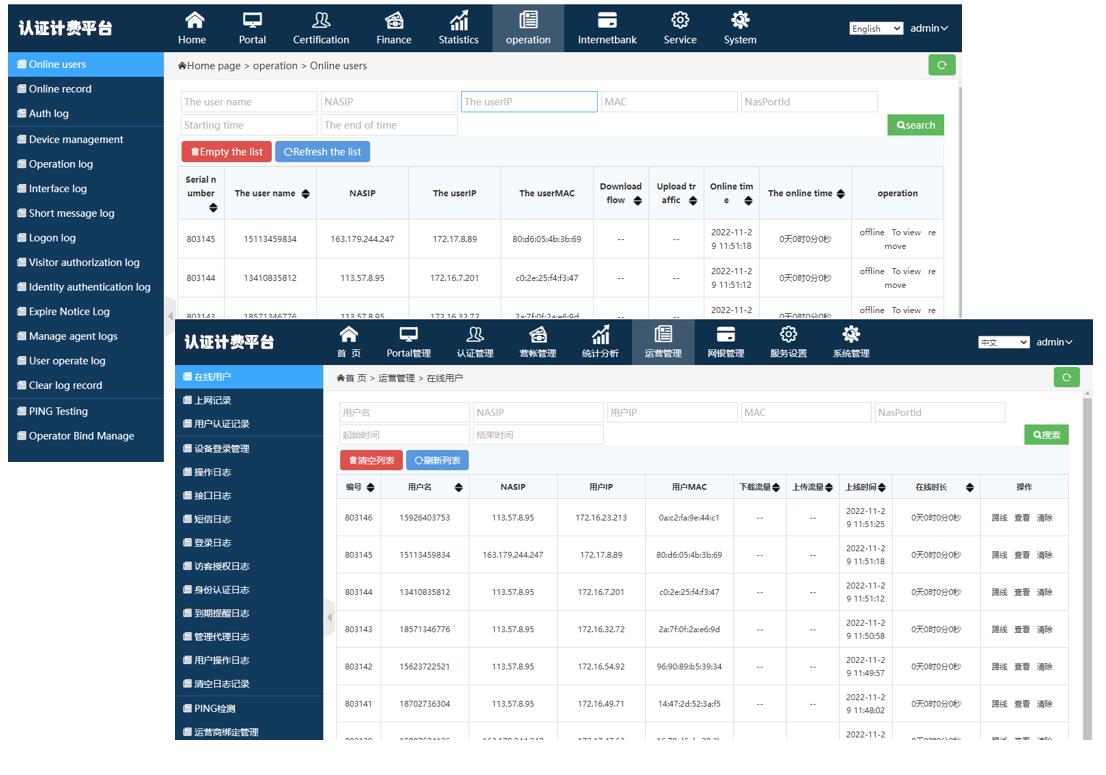Open the Finance icon in top bar
The height and width of the screenshot is (775, 1106).
[394, 20]
